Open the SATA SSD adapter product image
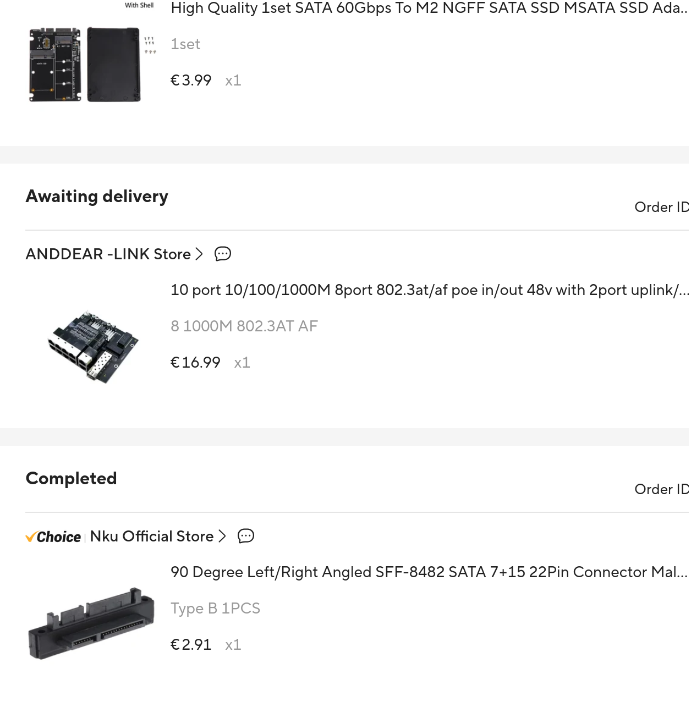 coord(90,60)
